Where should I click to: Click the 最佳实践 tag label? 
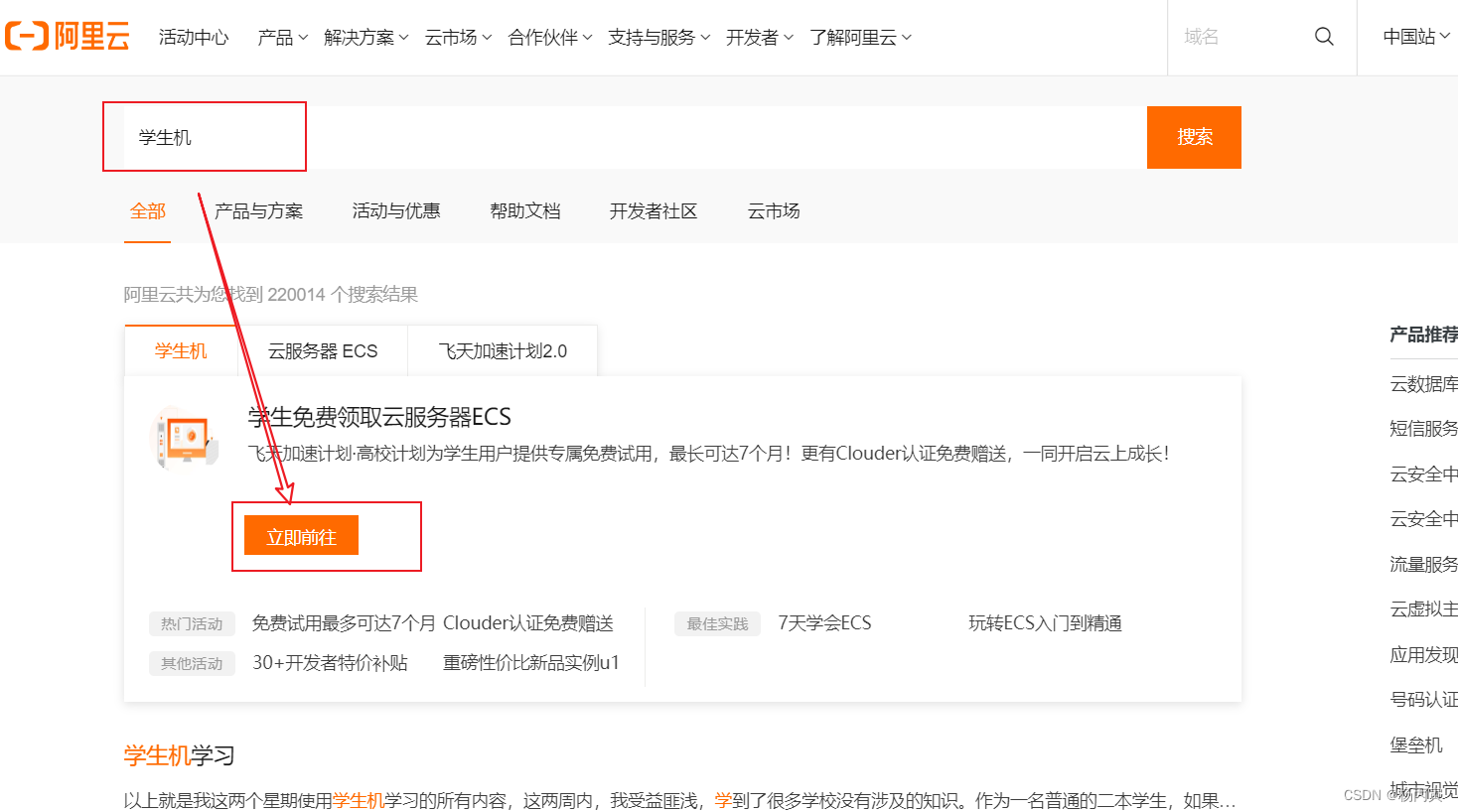click(x=717, y=623)
